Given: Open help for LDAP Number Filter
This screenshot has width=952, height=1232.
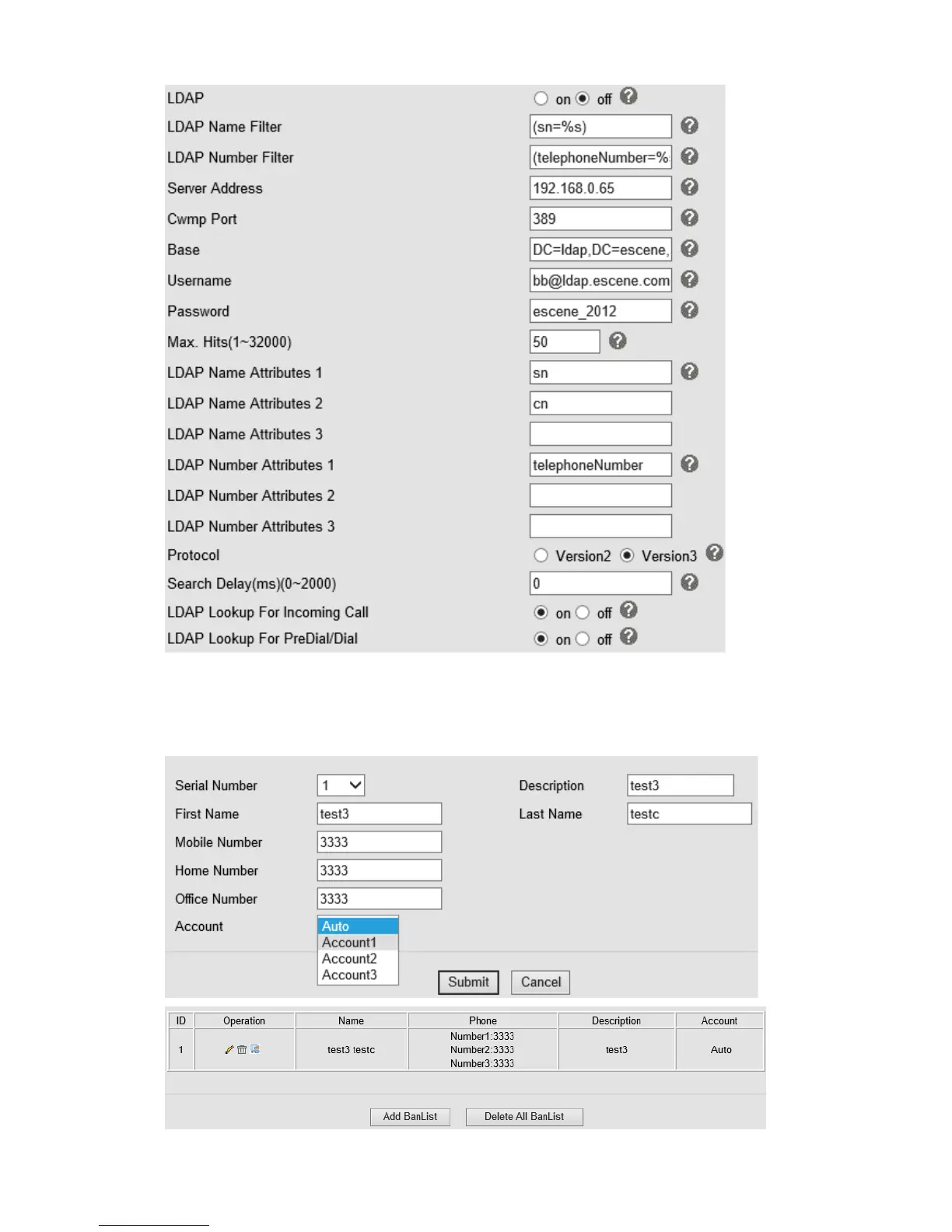Looking at the screenshot, I should tap(689, 156).
